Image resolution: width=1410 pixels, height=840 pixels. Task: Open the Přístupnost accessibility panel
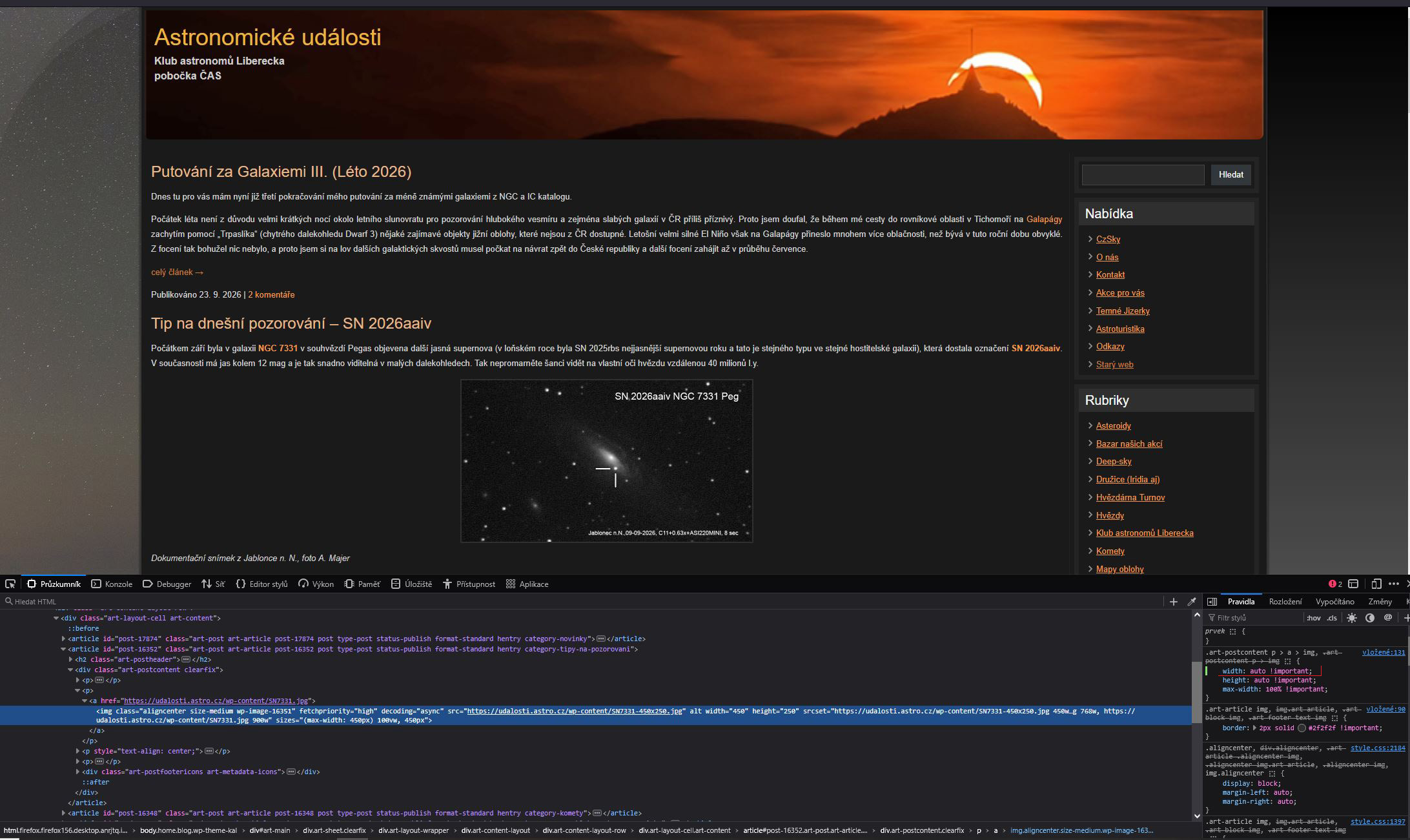pyautogui.click(x=469, y=584)
